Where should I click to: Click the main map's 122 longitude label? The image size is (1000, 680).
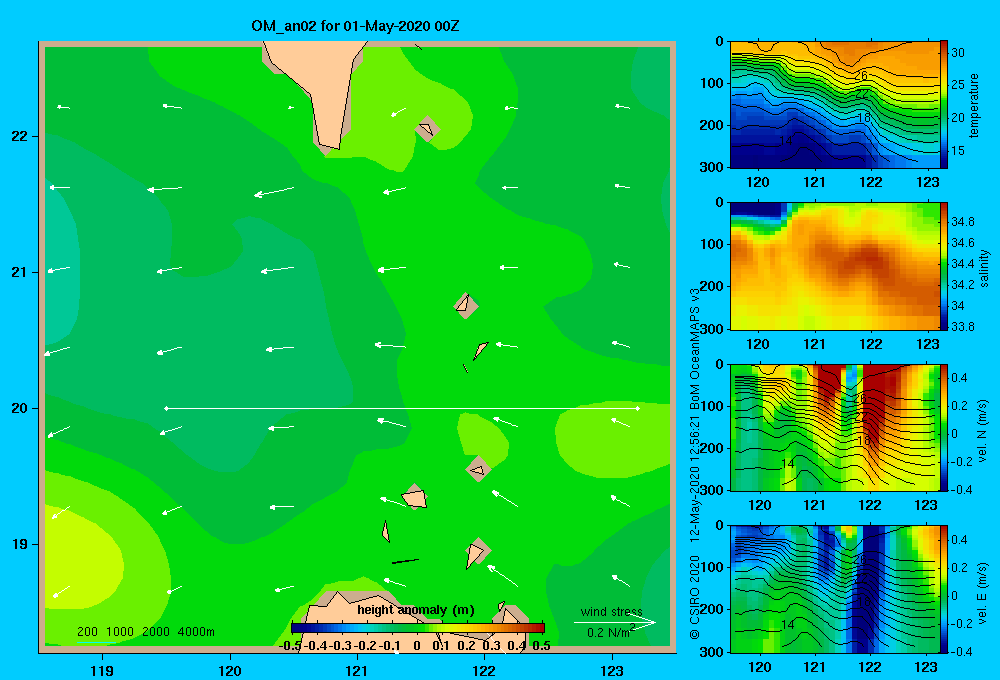click(484, 670)
